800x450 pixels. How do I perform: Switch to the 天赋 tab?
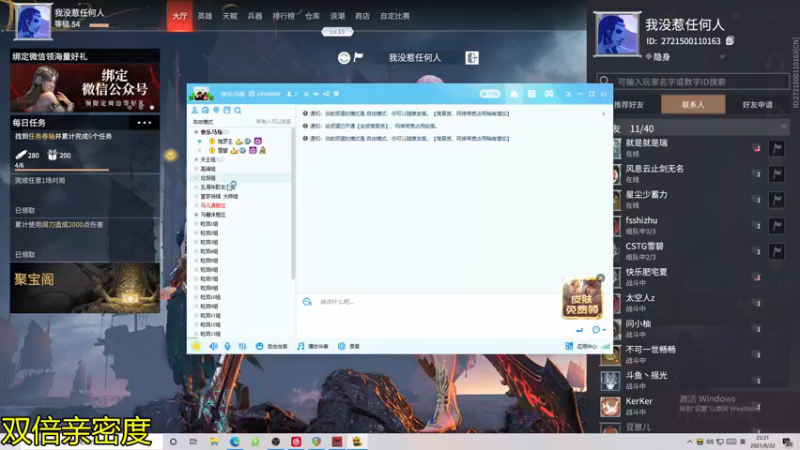pos(230,16)
